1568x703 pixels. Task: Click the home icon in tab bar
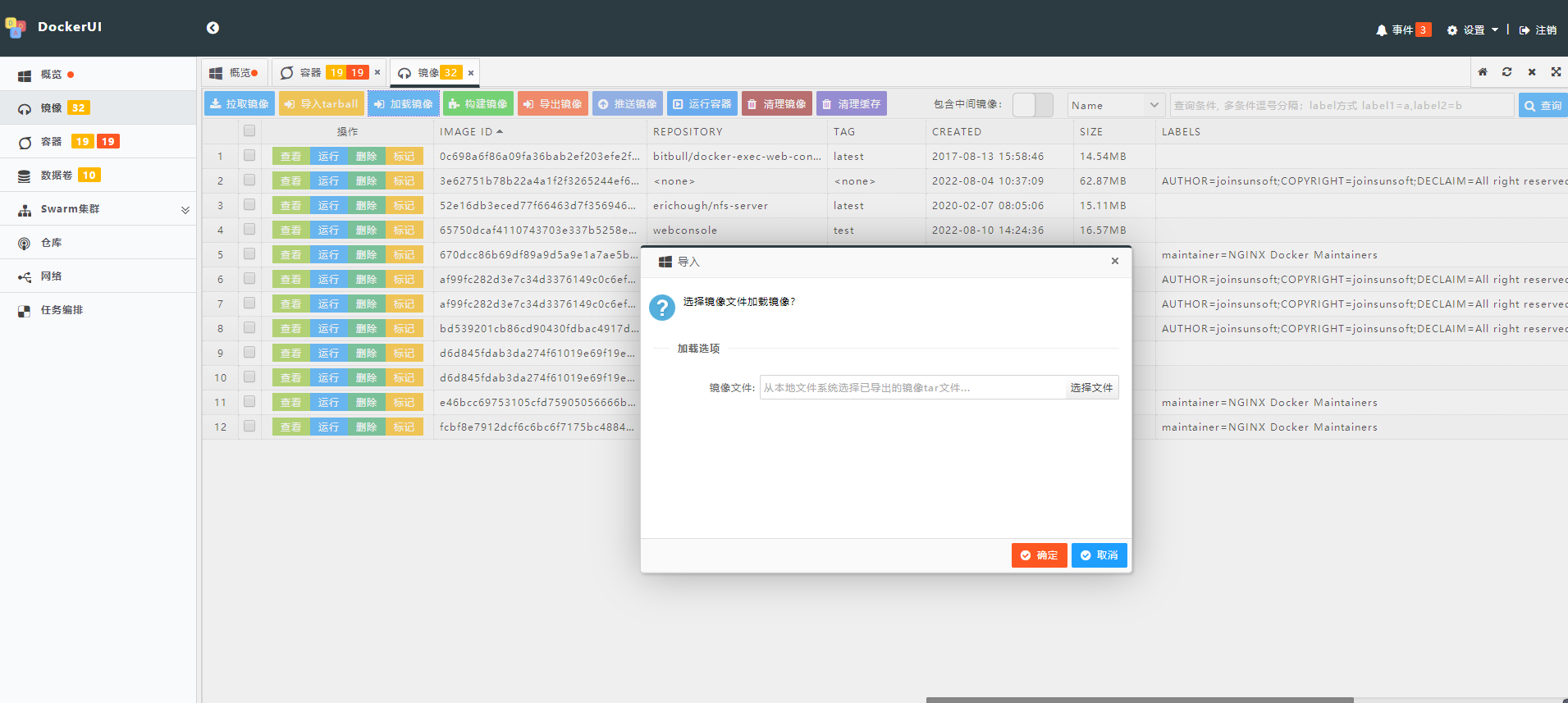tap(1483, 72)
